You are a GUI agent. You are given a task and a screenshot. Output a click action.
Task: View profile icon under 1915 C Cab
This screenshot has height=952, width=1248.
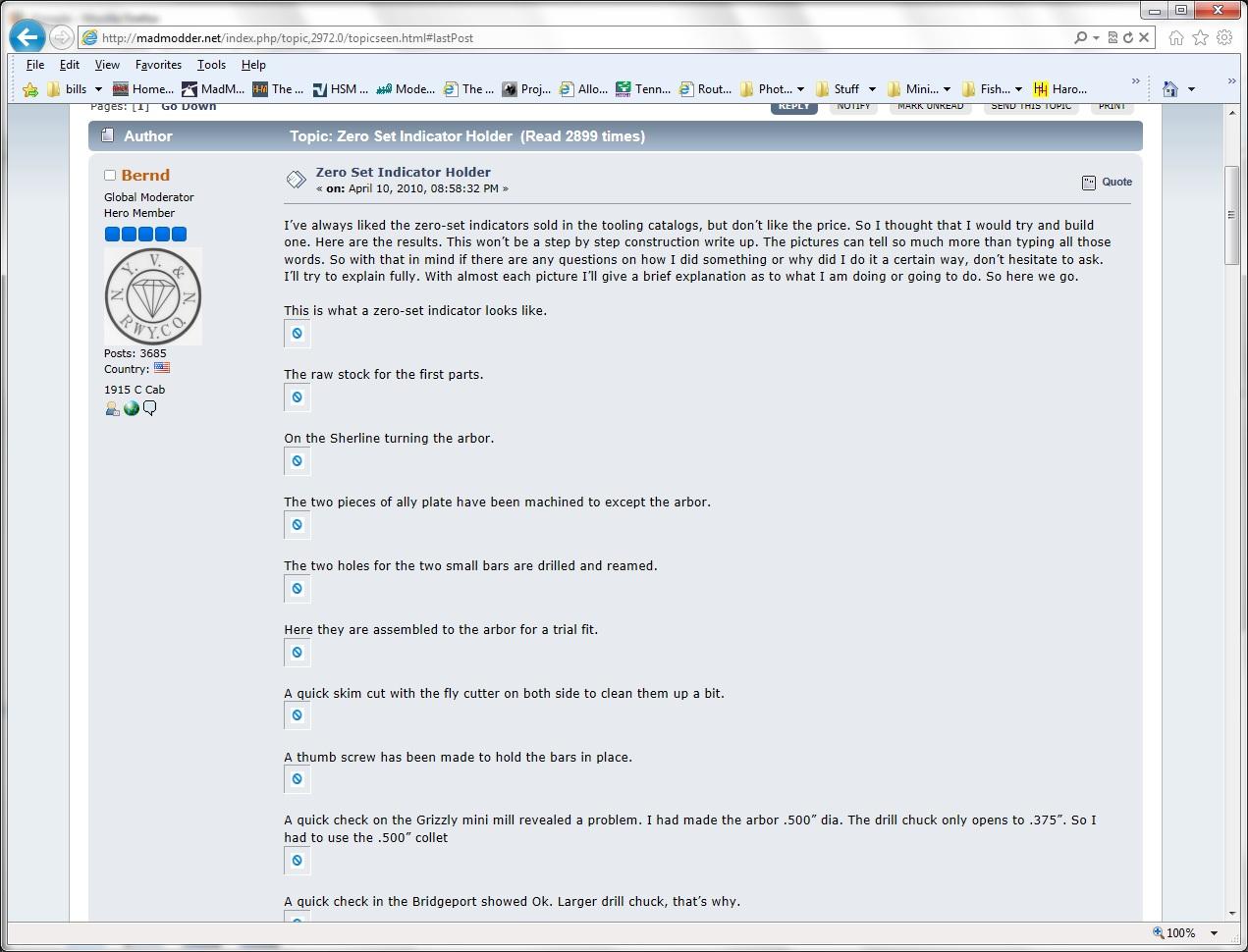point(112,408)
